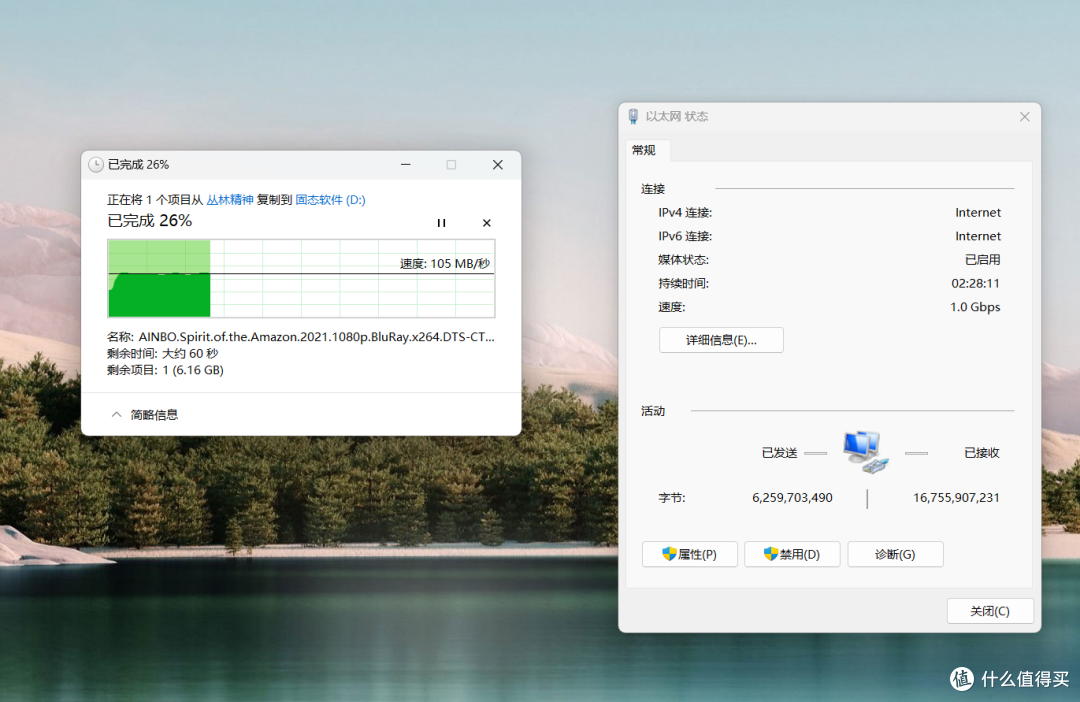Select the 常规 tab in Ethernet status
The height and width of the screenshot is (702, 1080).
click(x=644, y=150)
